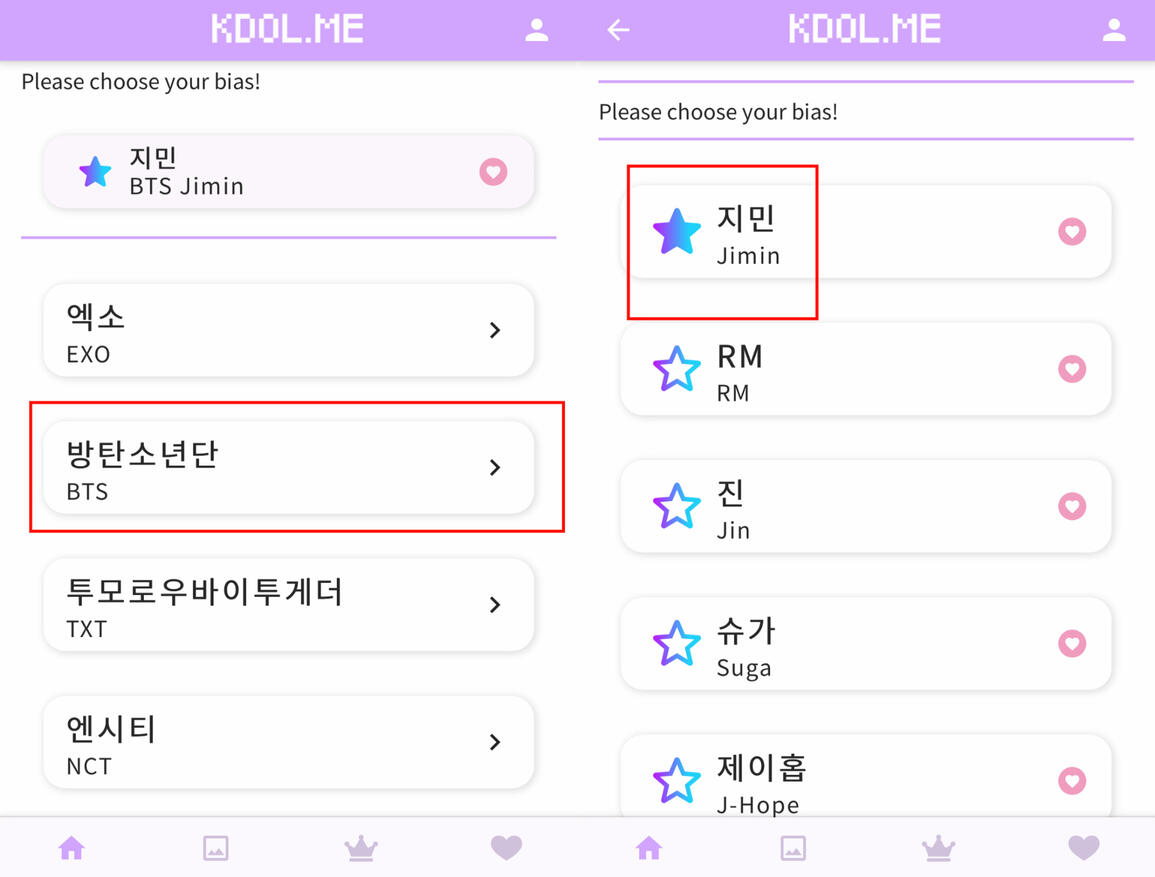Image resolution: width=1155 pixels, height=877 pixels.
Task: Open the profile icon on the left screen
Action: pyautogui.click(x=537, y=30)
